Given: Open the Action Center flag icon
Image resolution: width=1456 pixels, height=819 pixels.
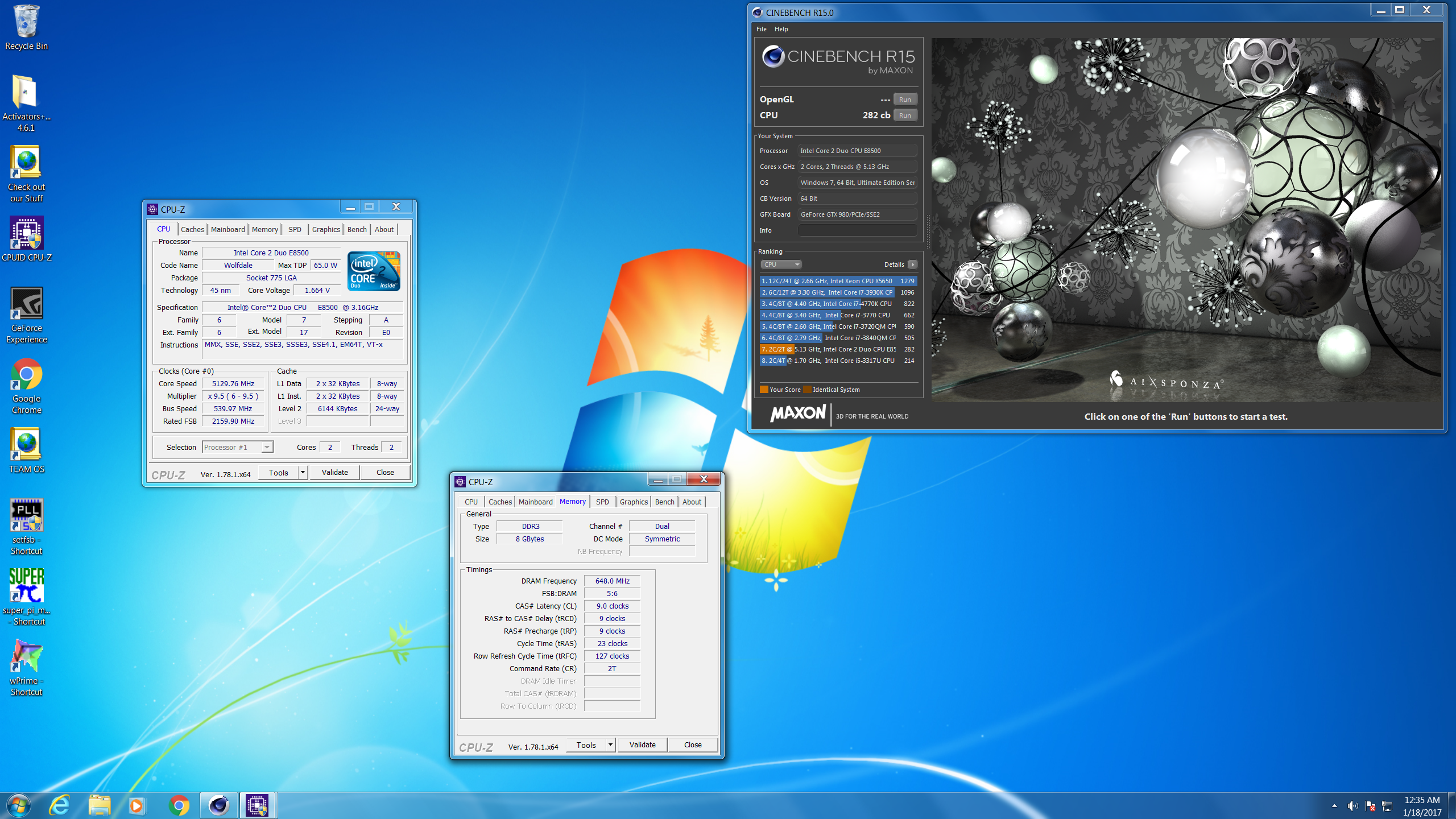Looking at the screenshot, I should (x=1370, y=806).
